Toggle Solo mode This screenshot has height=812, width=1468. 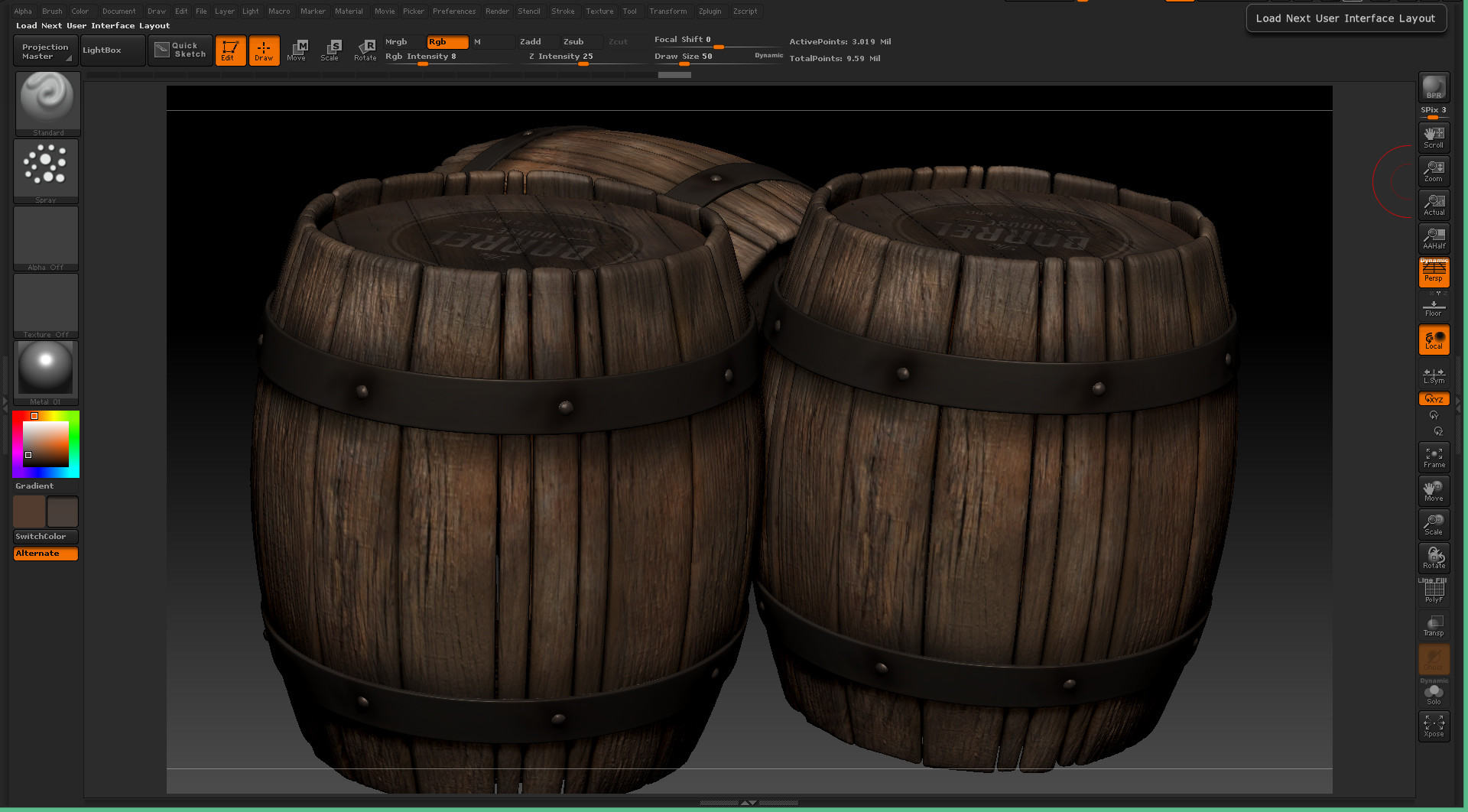[x=1434, y=692]
